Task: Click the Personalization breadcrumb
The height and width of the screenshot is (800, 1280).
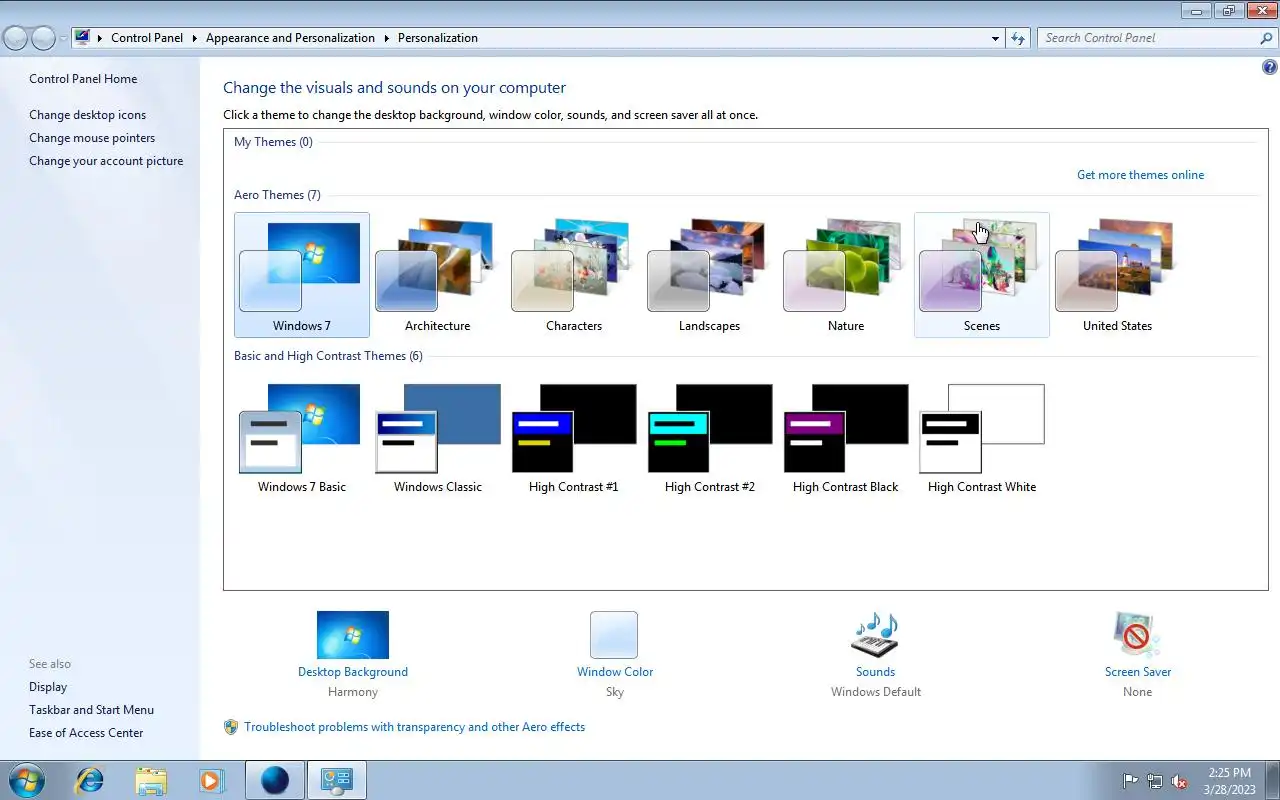Action: point(438,38)
